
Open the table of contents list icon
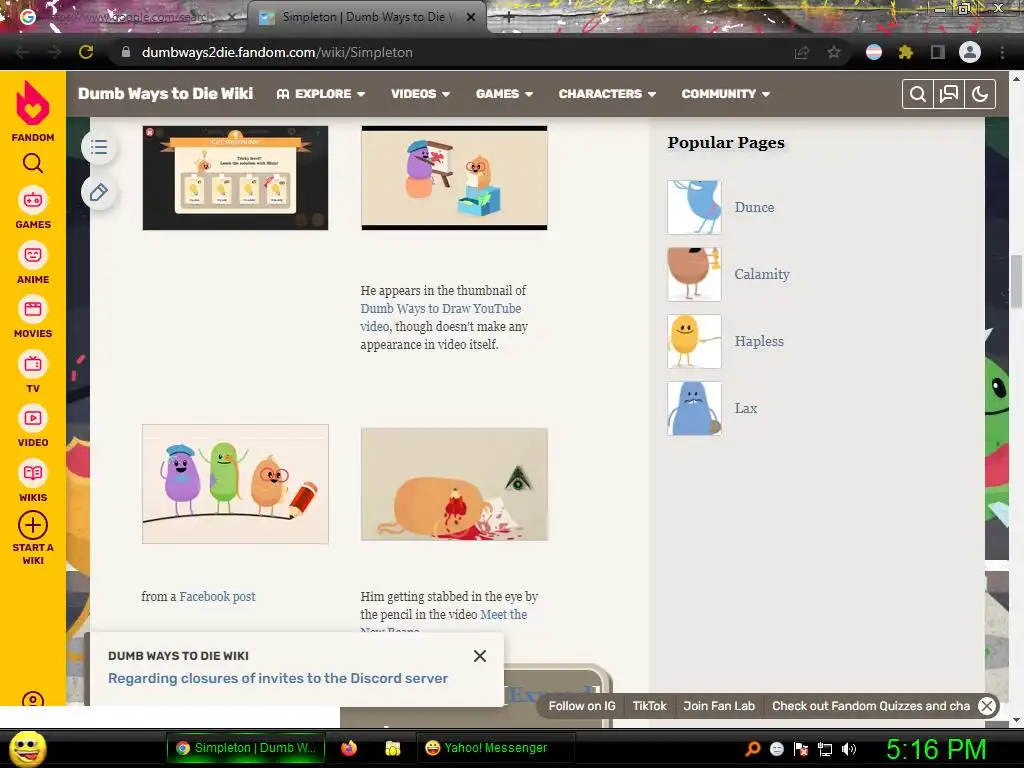(x=99, y=147)
